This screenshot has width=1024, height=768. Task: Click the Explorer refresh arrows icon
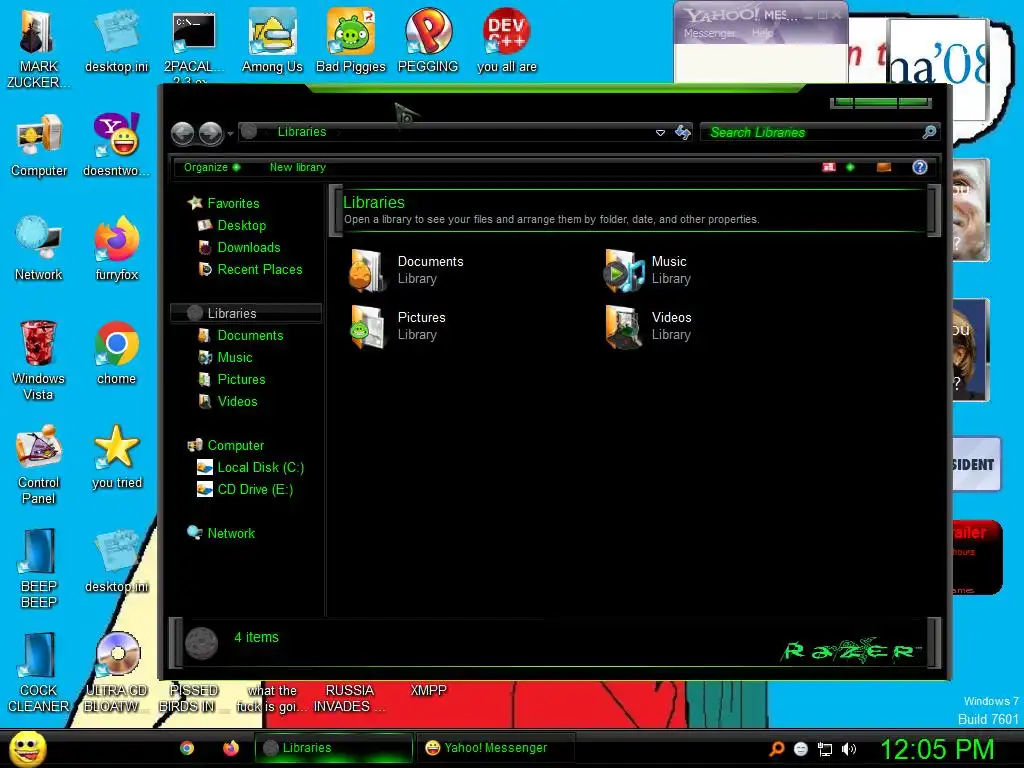[x=683, y=132]
